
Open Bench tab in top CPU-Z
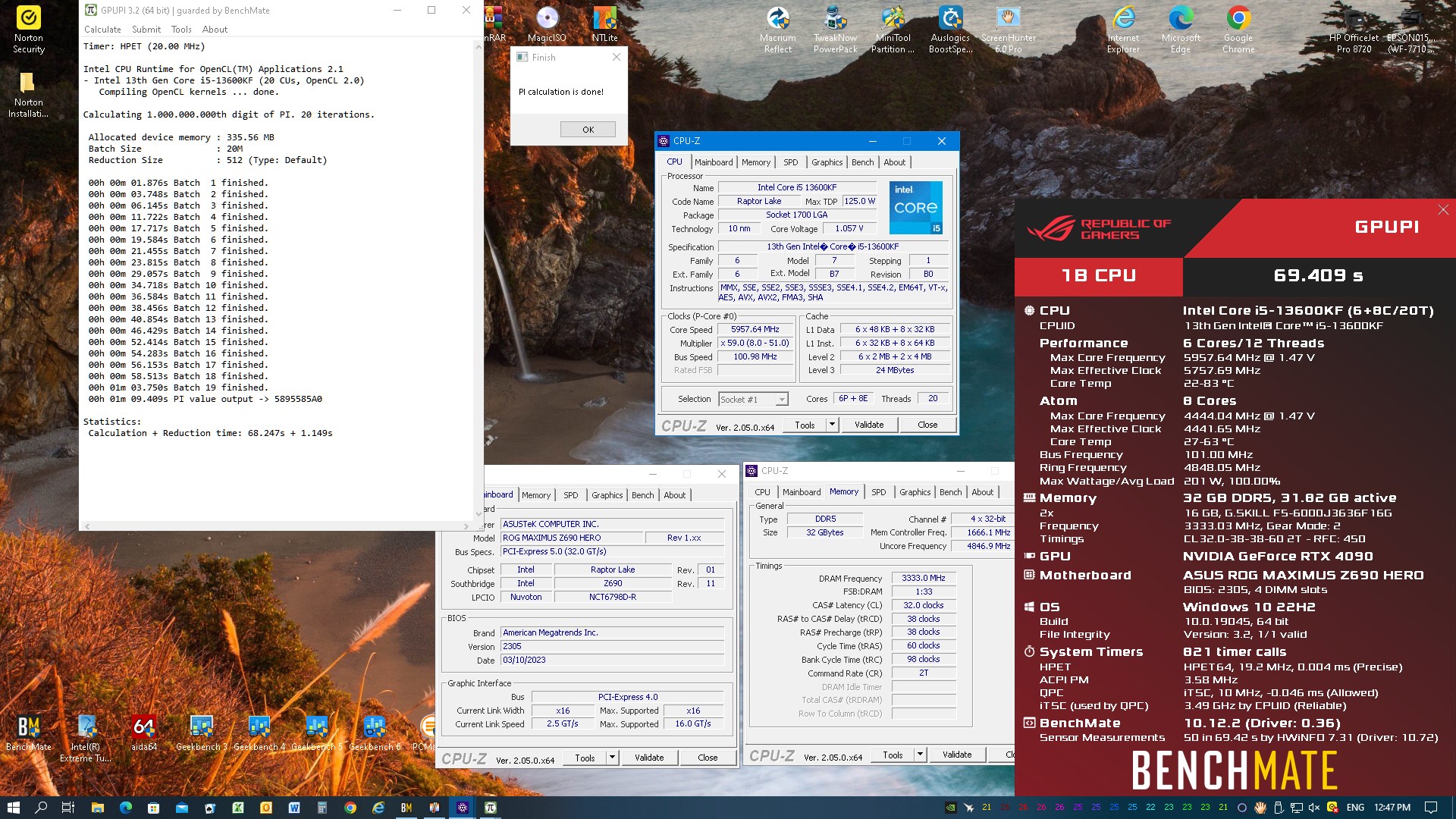pos(862,162)
